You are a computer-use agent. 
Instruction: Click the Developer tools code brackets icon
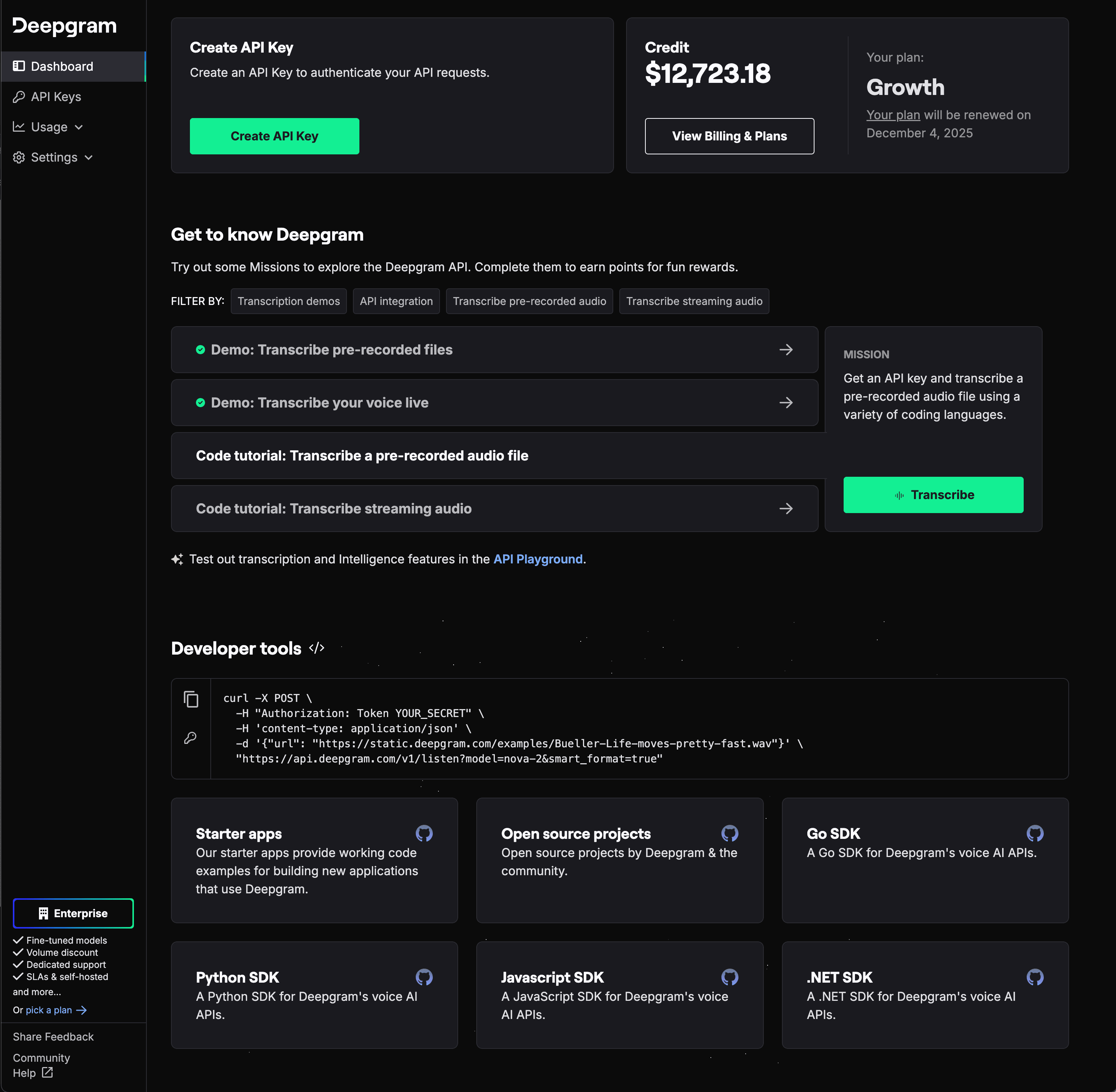pos(317,648)
